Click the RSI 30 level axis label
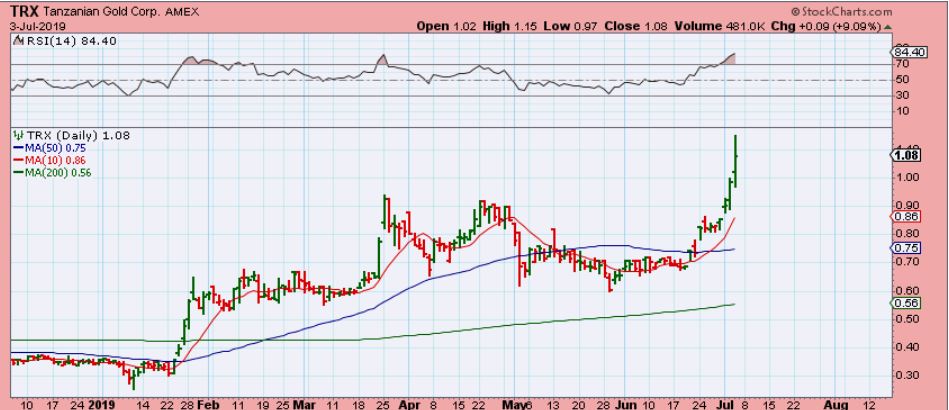This screenshot has height=410, width=949. point(902,95)
